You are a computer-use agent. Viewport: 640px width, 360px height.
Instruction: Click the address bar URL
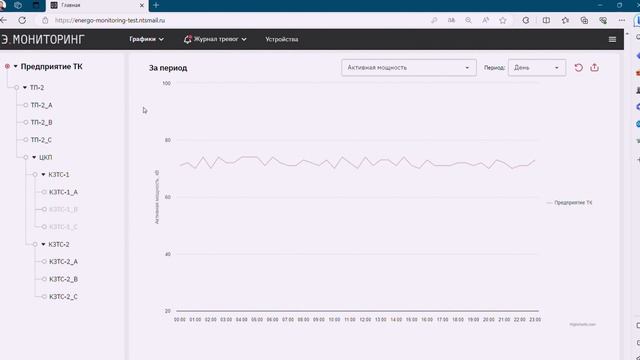tap(110, 20)
